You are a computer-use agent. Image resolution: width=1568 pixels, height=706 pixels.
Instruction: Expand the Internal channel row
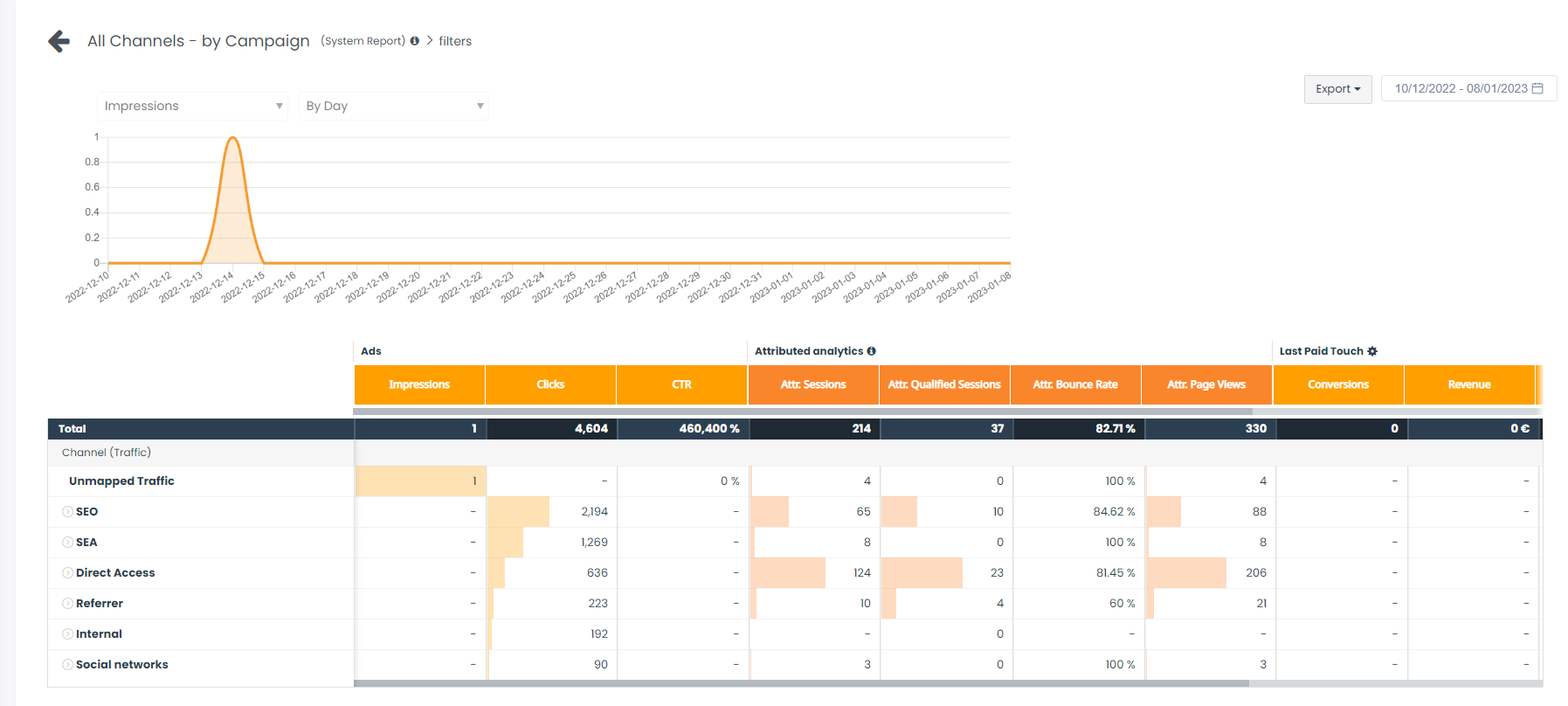pyautogui.click(x=67, y=634)
